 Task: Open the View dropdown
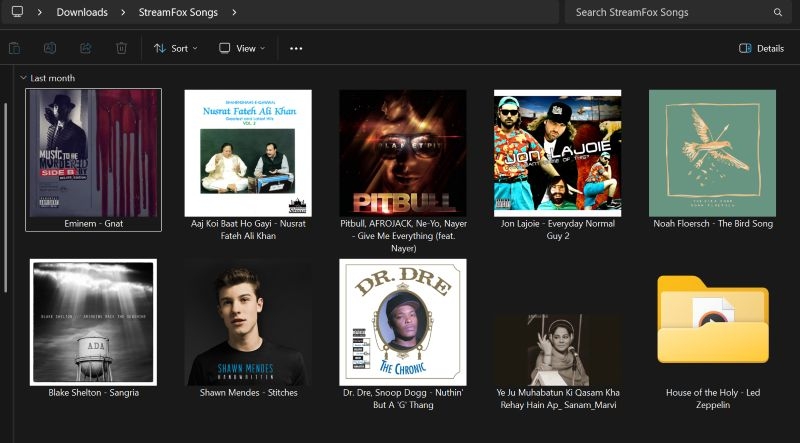tap(242, 48)
